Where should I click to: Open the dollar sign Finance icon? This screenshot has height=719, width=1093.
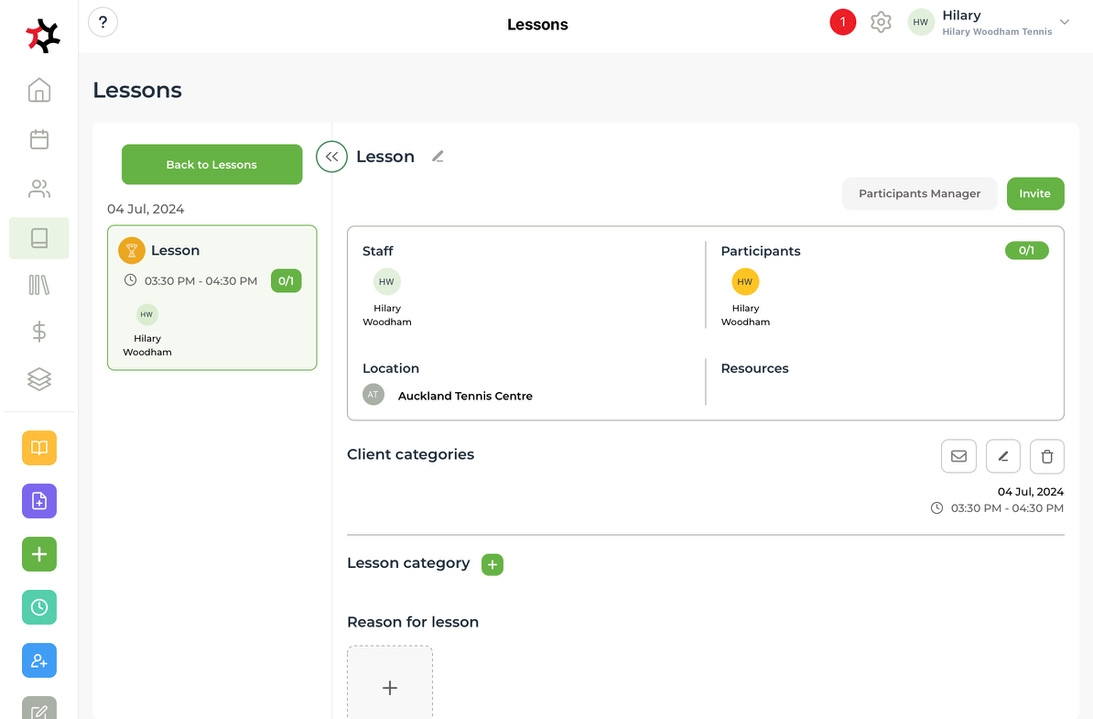(39, 332)
